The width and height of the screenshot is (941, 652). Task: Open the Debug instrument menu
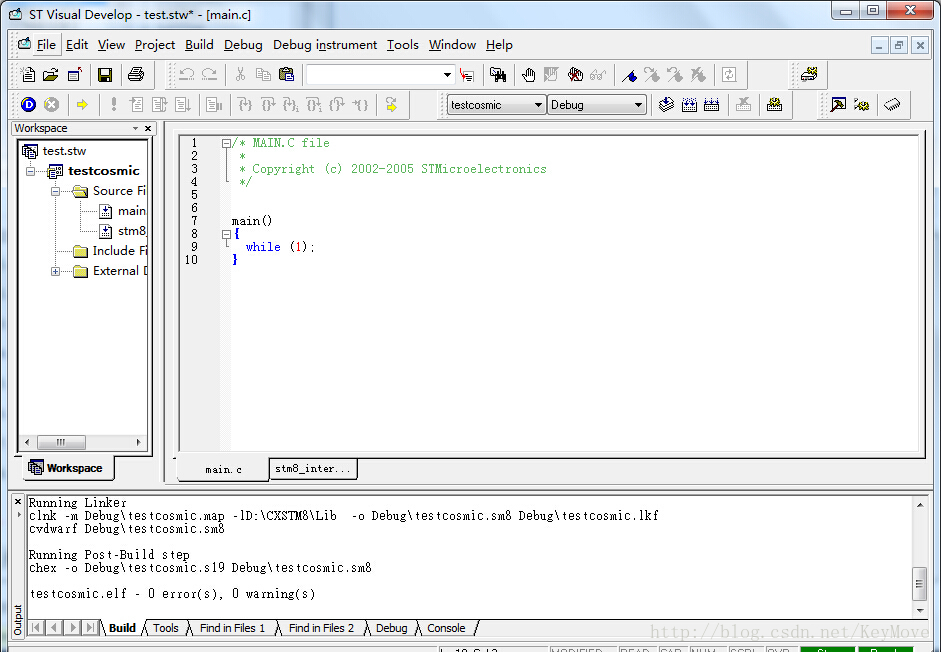[325, 44]
